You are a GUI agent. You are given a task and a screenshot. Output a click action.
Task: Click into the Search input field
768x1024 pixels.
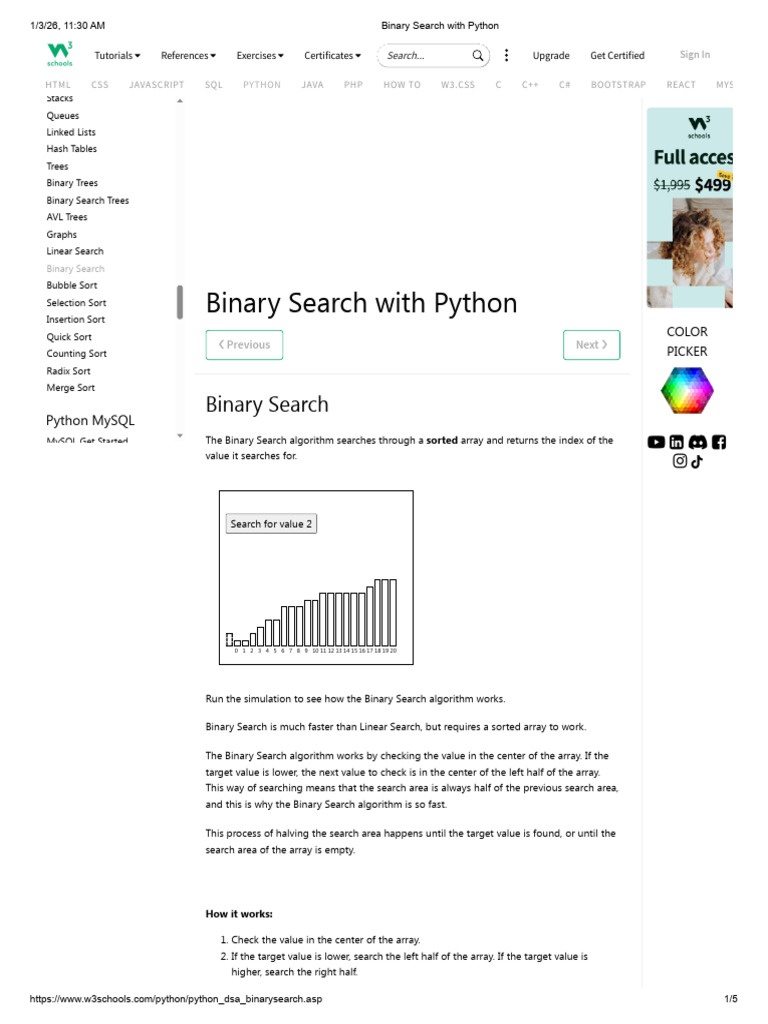[x=426, y=56]
